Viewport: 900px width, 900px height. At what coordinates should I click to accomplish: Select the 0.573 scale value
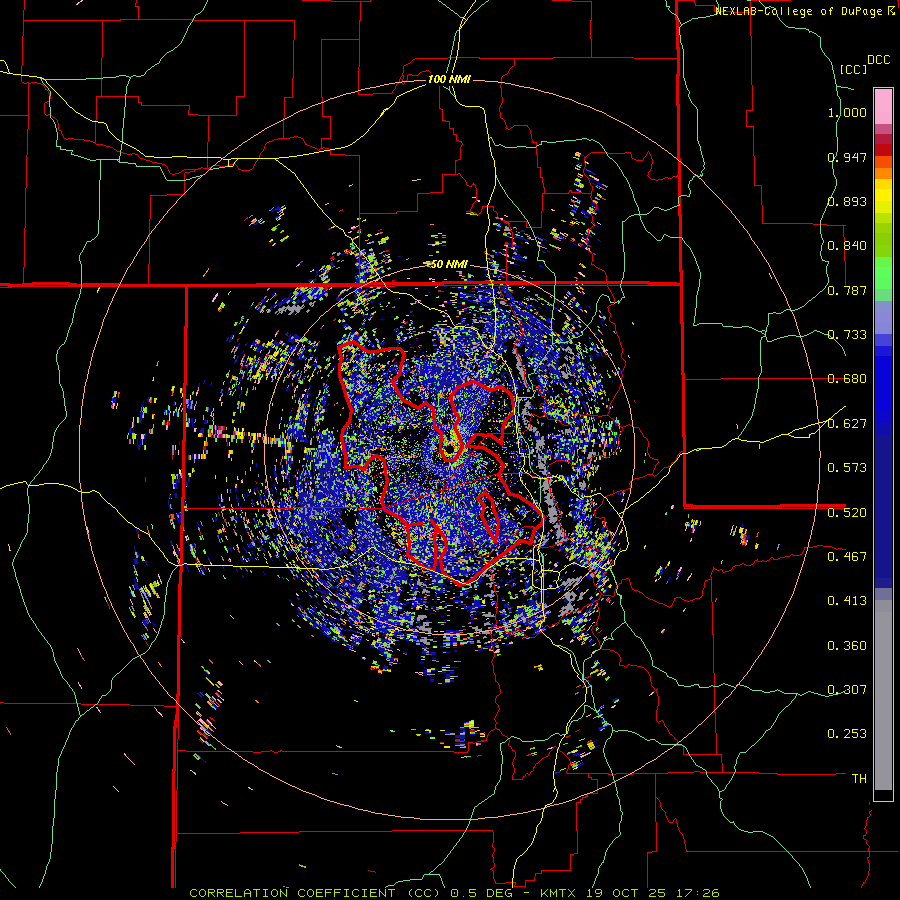(x=847, y=468)
